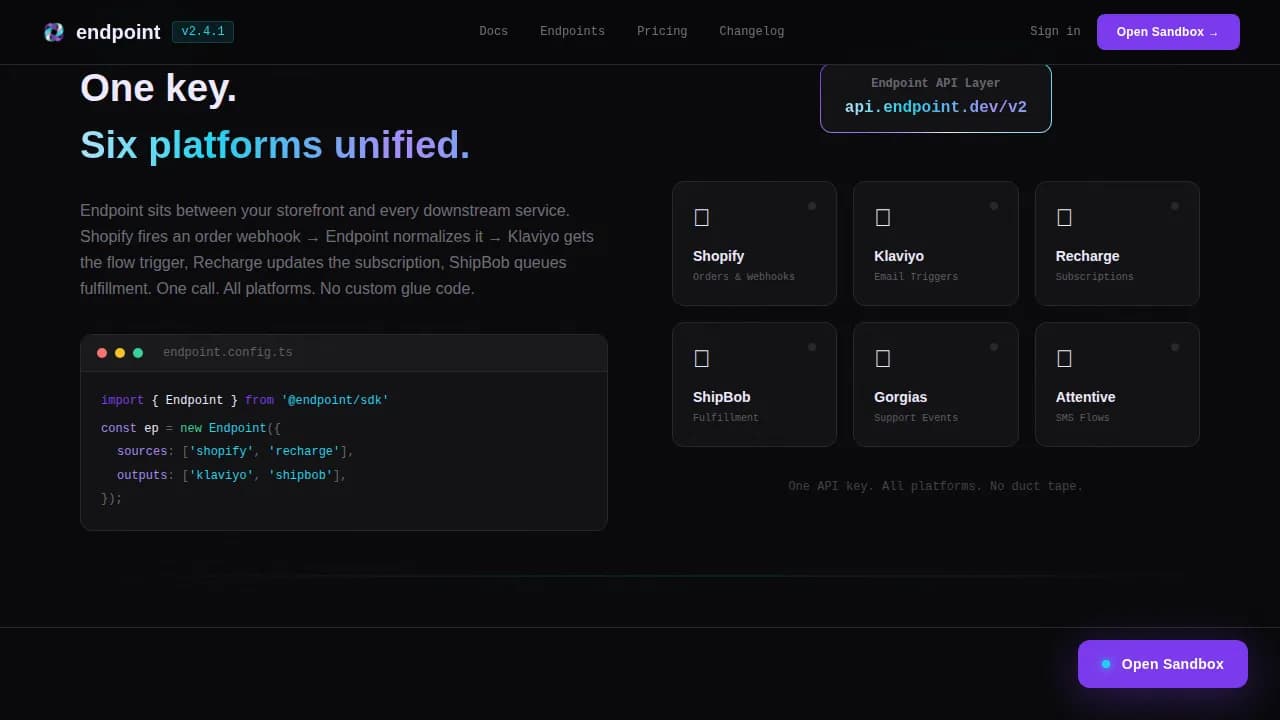Click 'Subscriptions' subtitle text
The width and height of the screenshot is (1280, 720).
(x=1095, y=277)
